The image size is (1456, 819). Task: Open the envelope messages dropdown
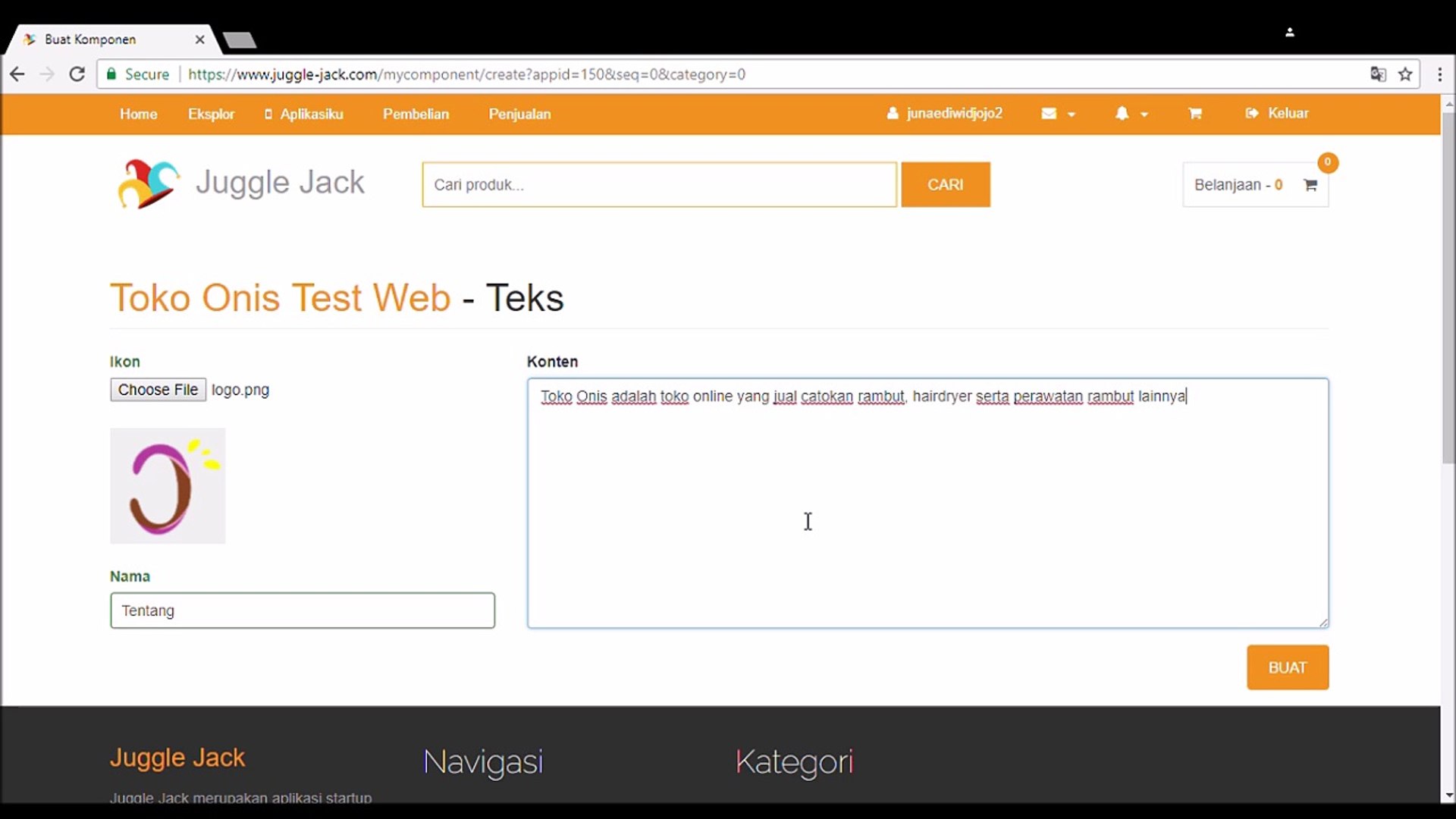1058,114
